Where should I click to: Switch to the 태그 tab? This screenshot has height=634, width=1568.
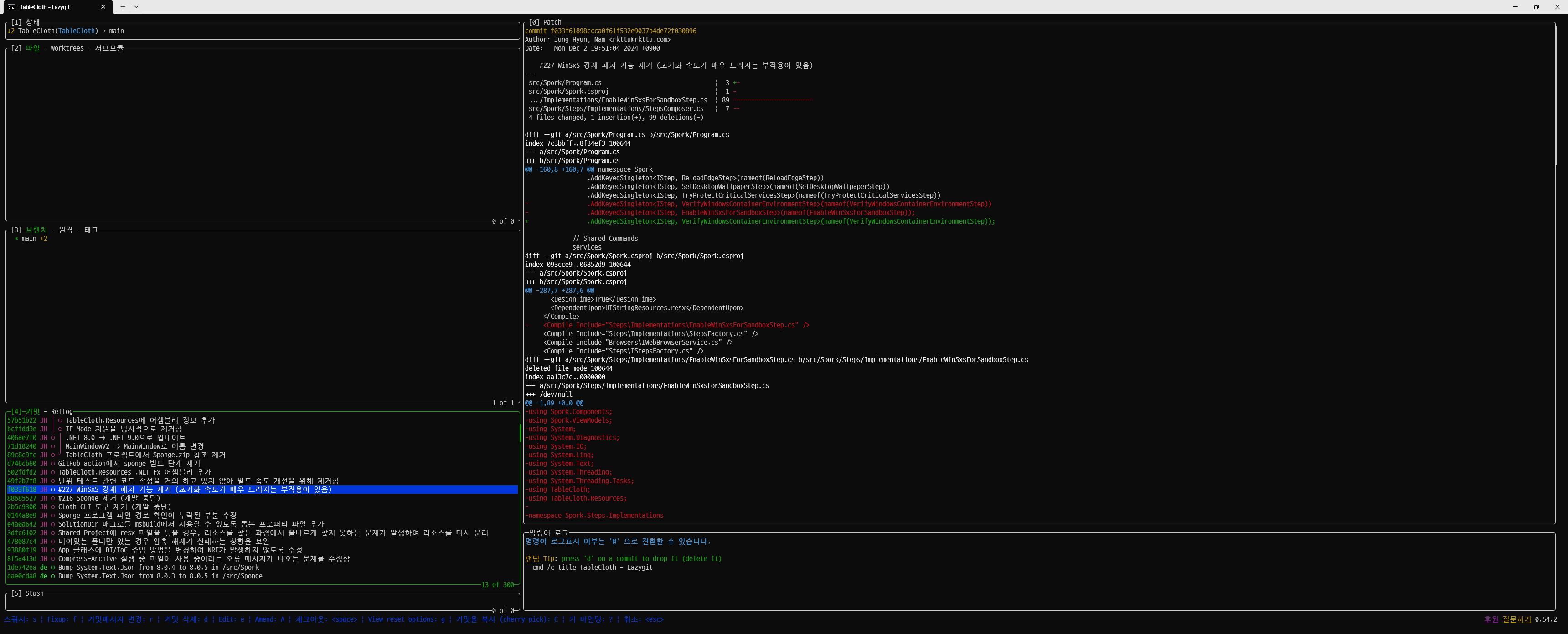91,230
